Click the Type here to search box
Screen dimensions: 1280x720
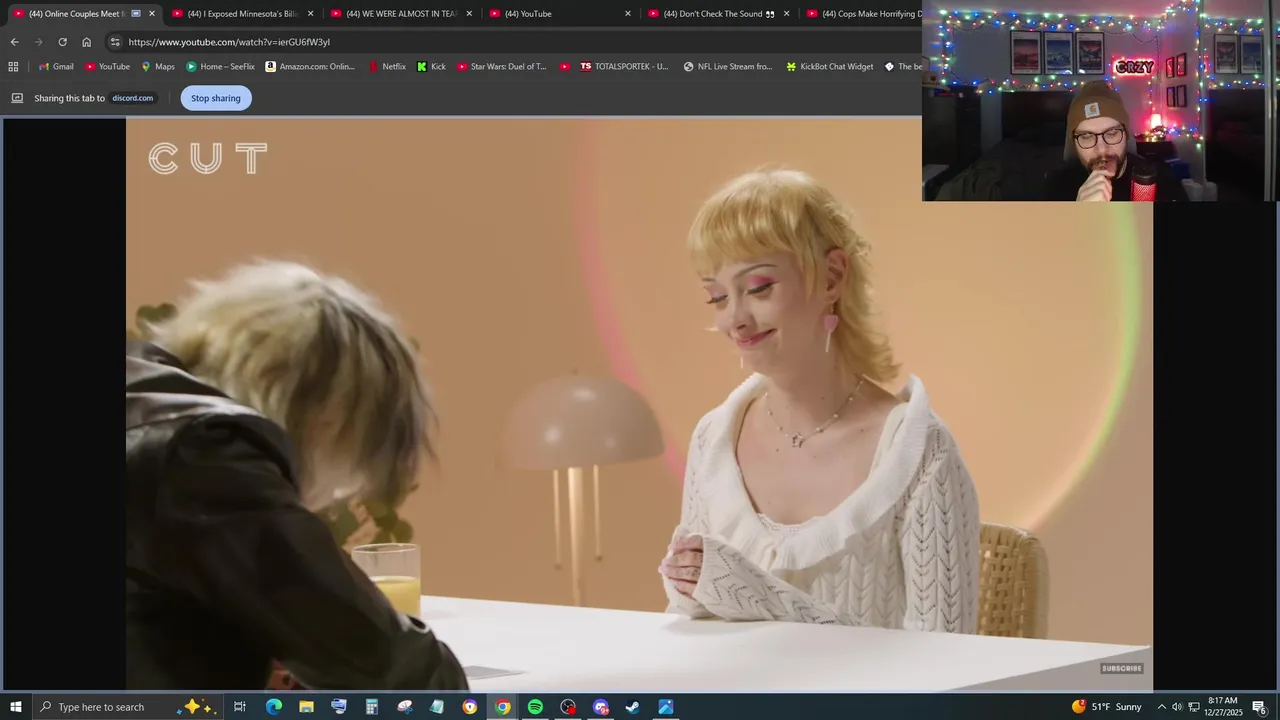(128, 707)
